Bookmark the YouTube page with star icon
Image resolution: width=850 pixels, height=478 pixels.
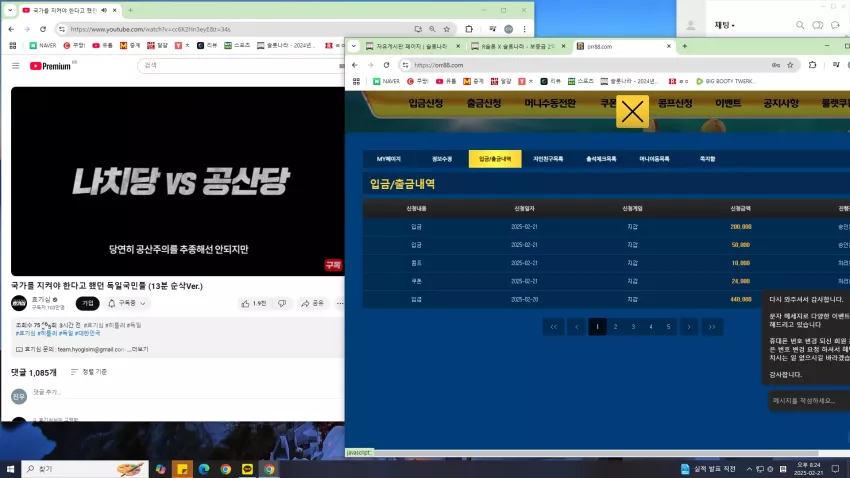coord(447,29)
